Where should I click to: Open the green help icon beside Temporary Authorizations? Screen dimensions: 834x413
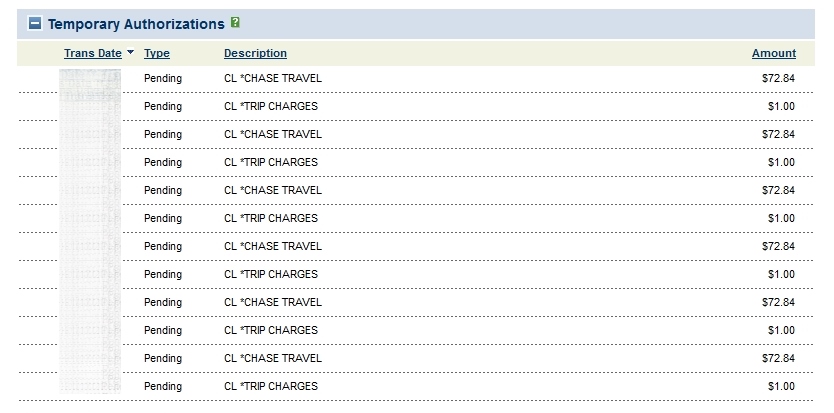click(236, 22)
